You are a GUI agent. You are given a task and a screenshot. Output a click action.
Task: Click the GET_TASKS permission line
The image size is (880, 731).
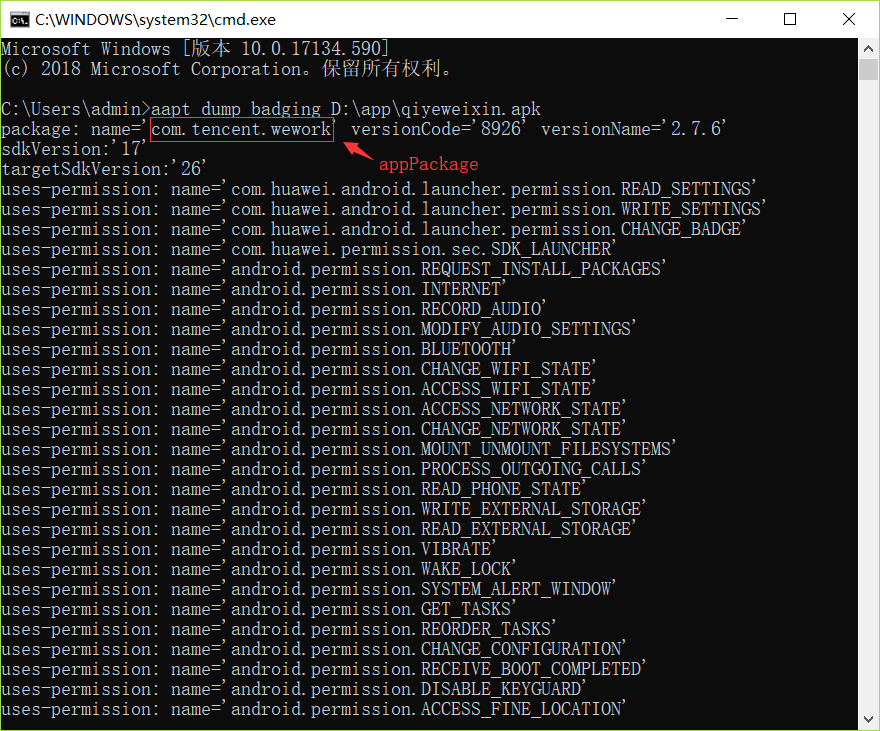(258, 609)
